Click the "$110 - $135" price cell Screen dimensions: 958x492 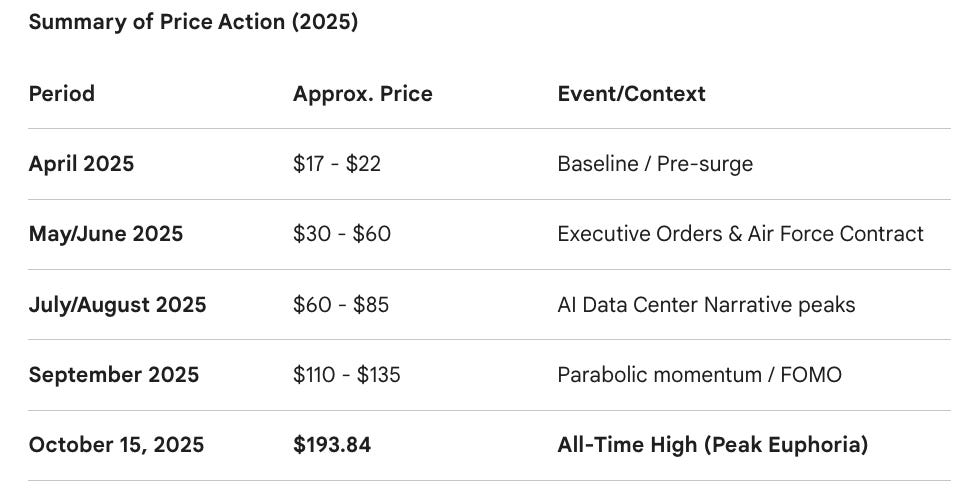pyautogui.click(x=346, y=375)
